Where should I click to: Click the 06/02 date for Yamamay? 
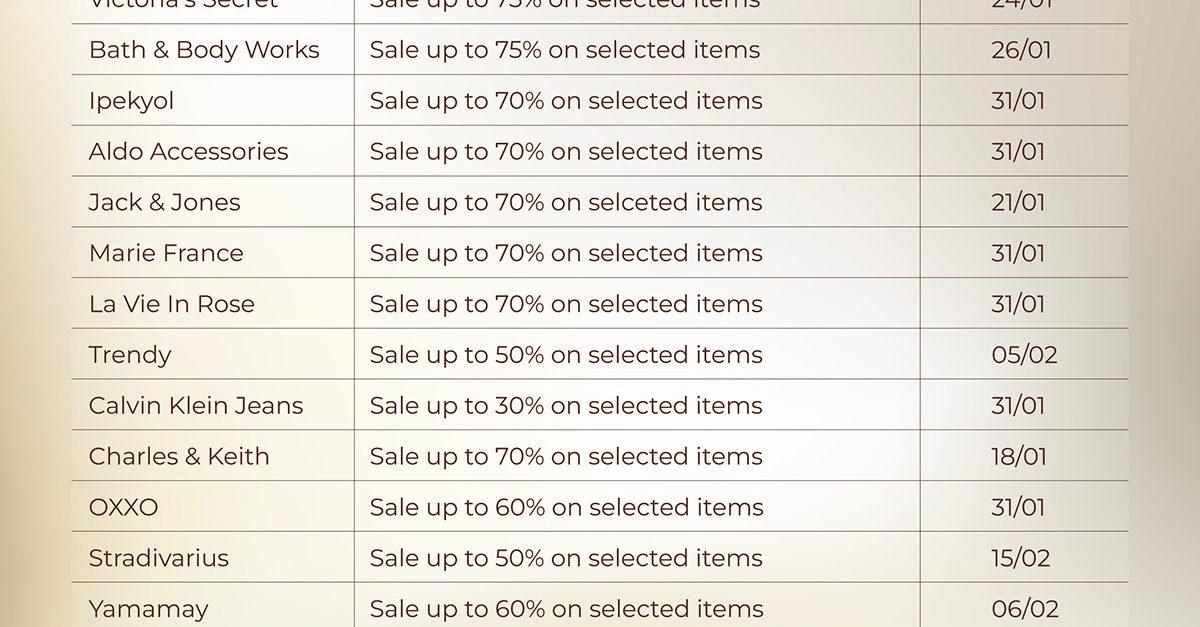tap(1025, 608)
